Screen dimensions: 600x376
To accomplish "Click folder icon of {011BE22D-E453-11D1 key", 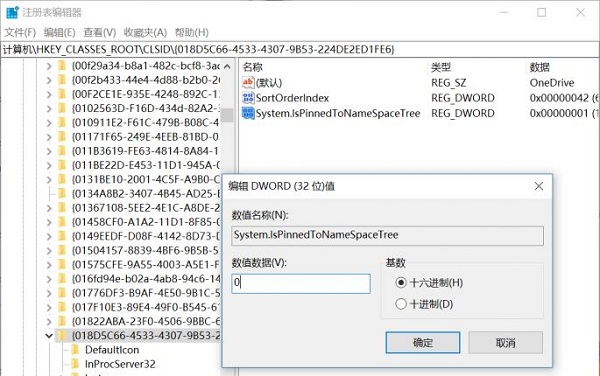I will [x=62, y=165].
